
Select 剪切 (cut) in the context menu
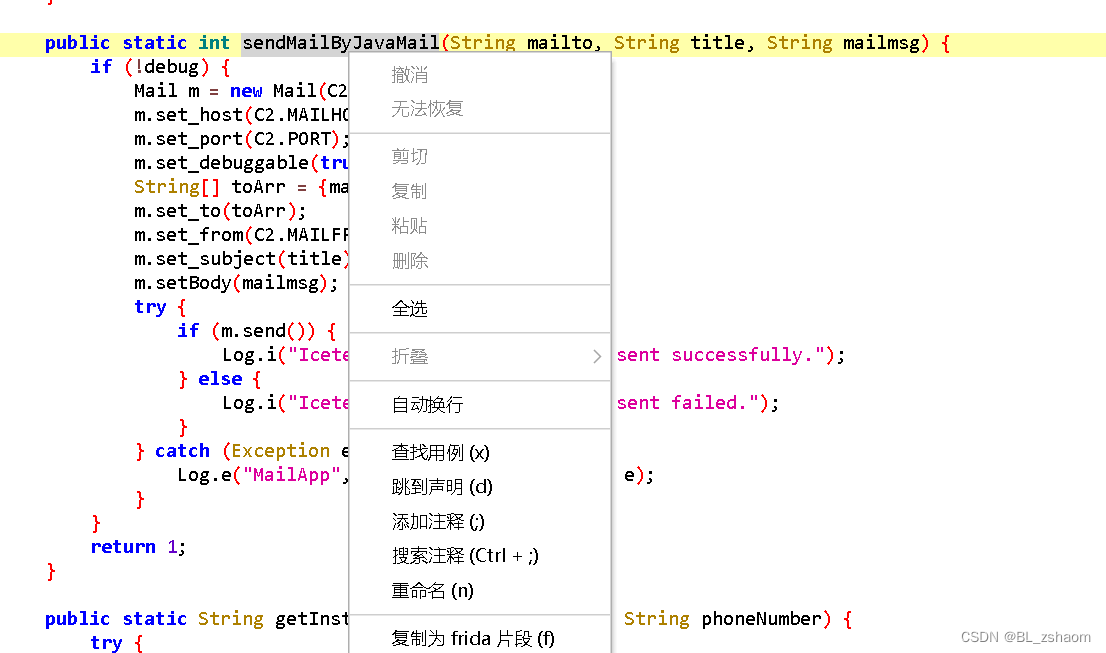(480, 156)
